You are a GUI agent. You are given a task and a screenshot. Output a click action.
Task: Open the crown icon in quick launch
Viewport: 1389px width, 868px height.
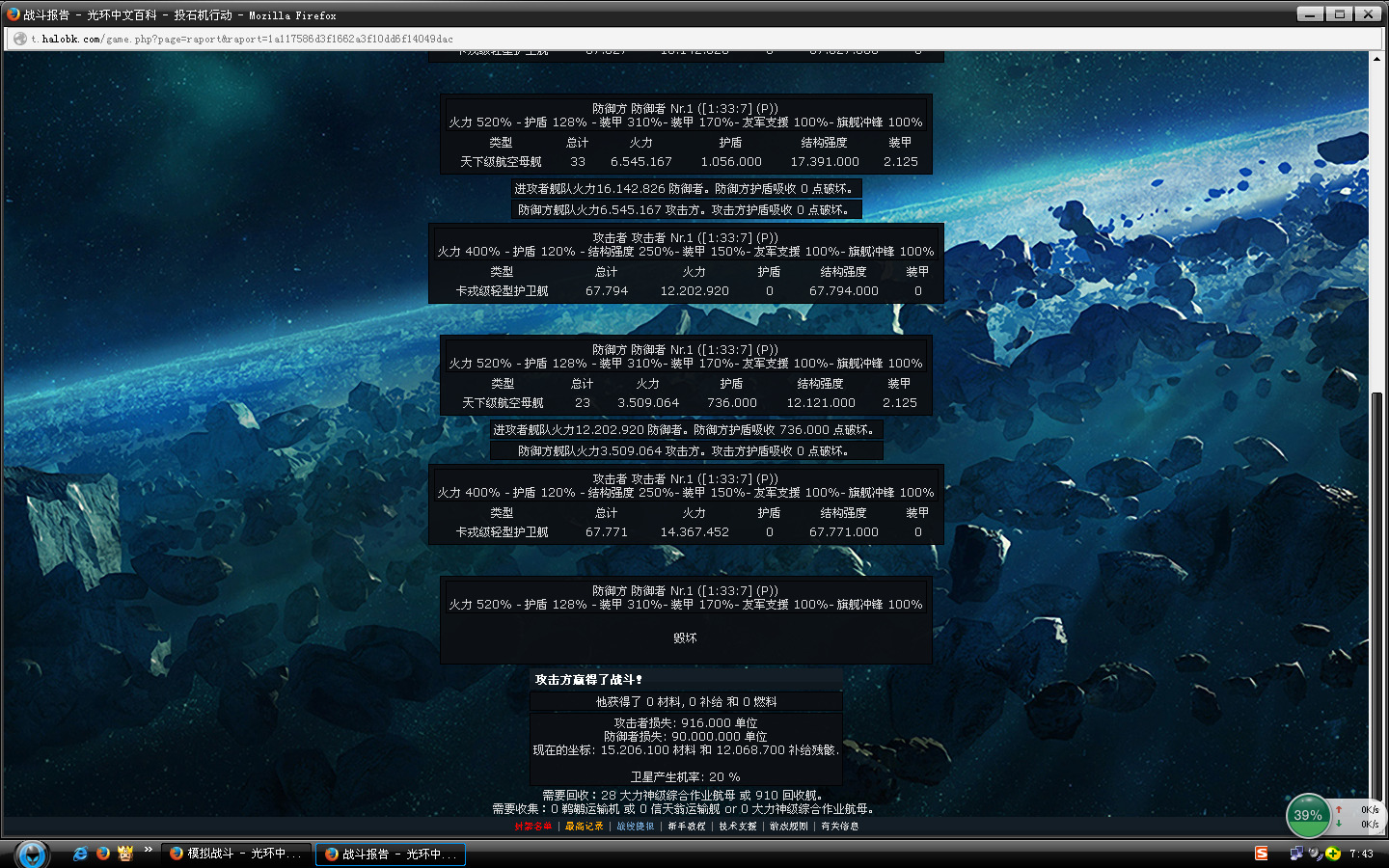(124, 854)
